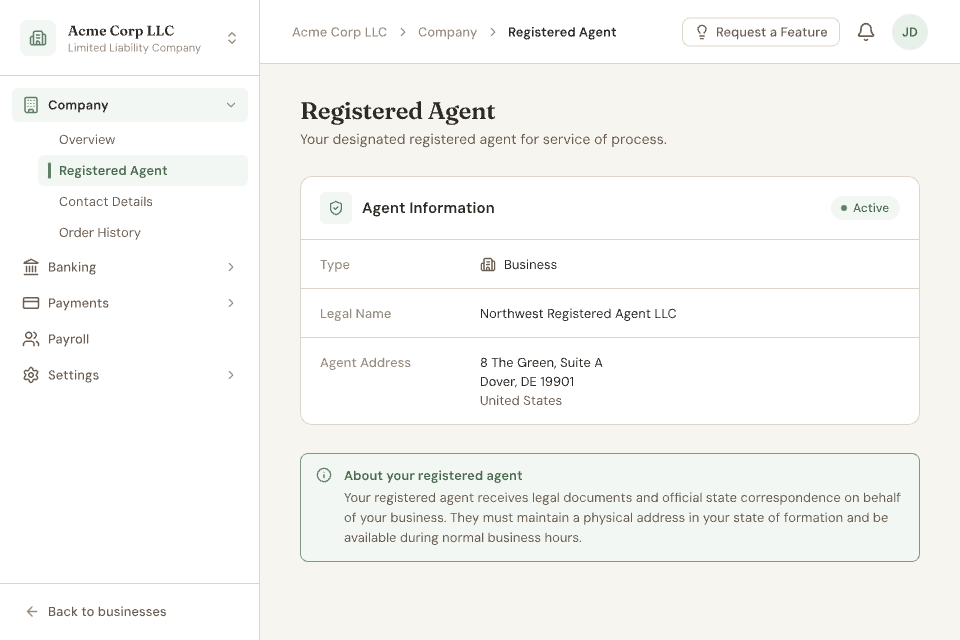Screen dimensions: 960x640
Task: Go to Contact Details page
Action: coord(106,202)
